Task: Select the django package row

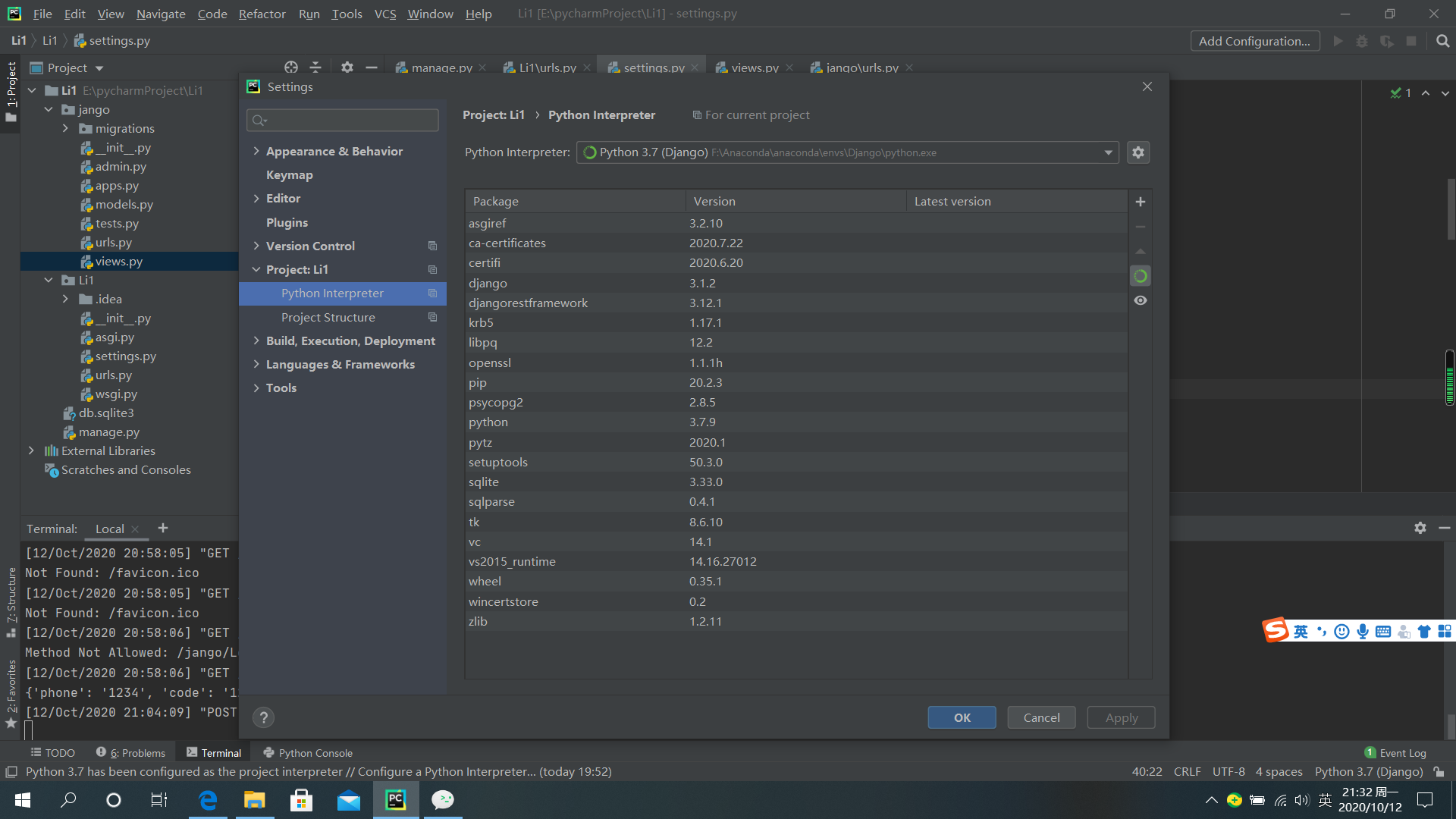Action: pos(795,283)
